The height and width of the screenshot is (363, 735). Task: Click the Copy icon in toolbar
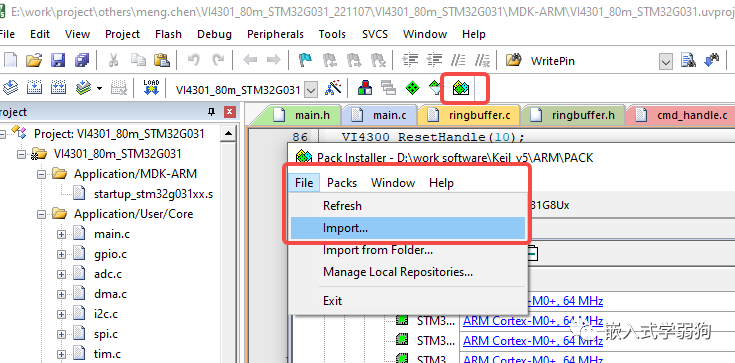coord(138,60)
